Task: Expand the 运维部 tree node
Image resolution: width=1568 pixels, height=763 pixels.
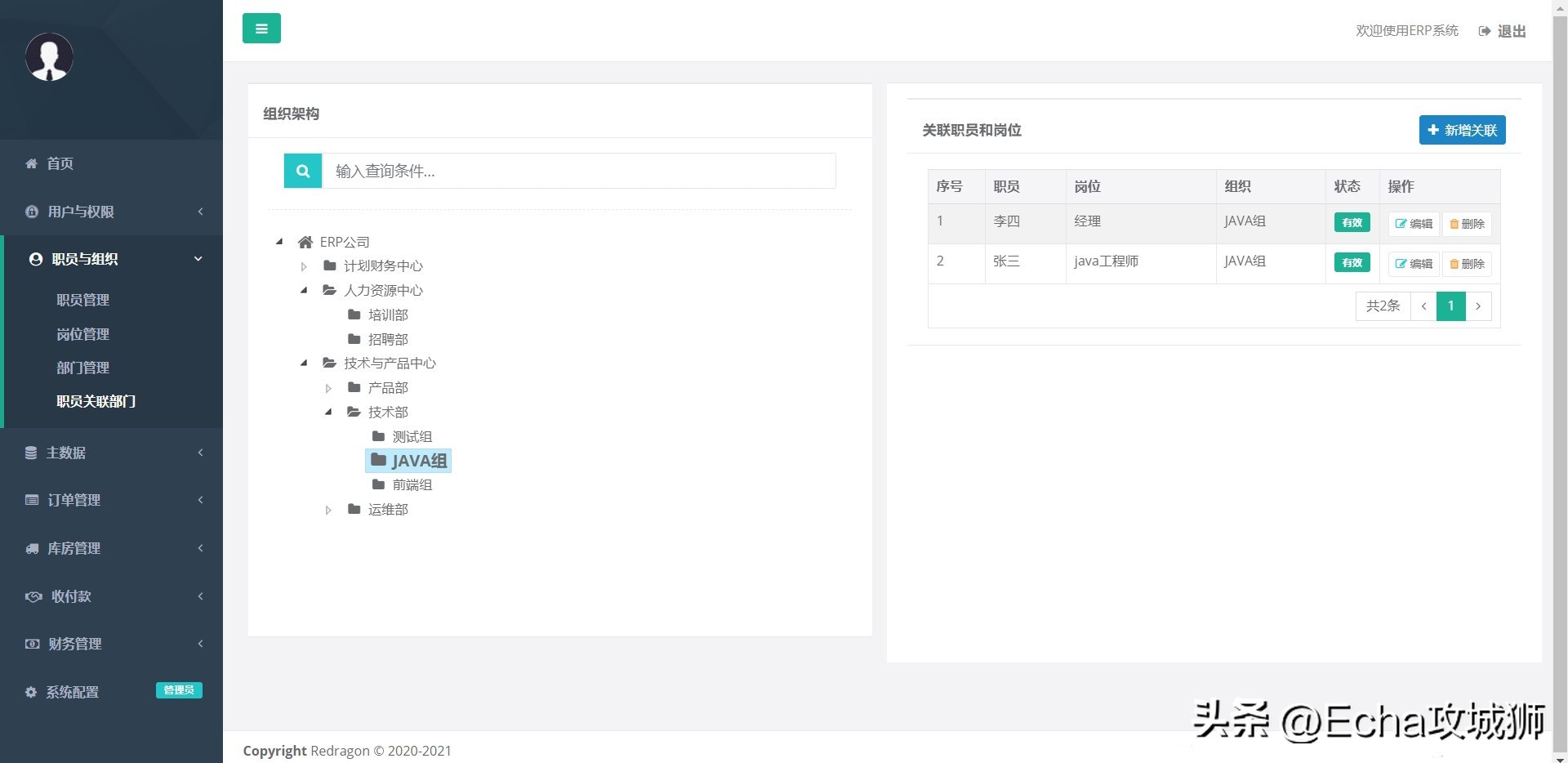Action: (x=329, y=509)
